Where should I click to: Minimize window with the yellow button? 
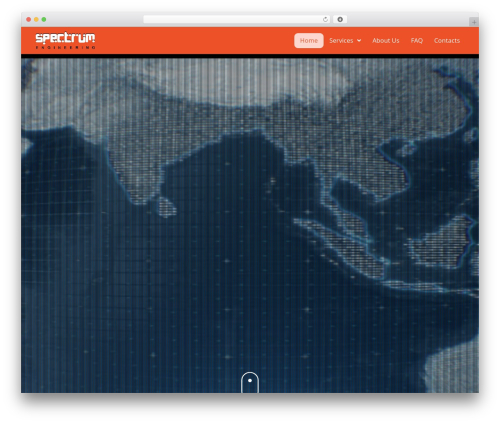[x=36, y=19]
